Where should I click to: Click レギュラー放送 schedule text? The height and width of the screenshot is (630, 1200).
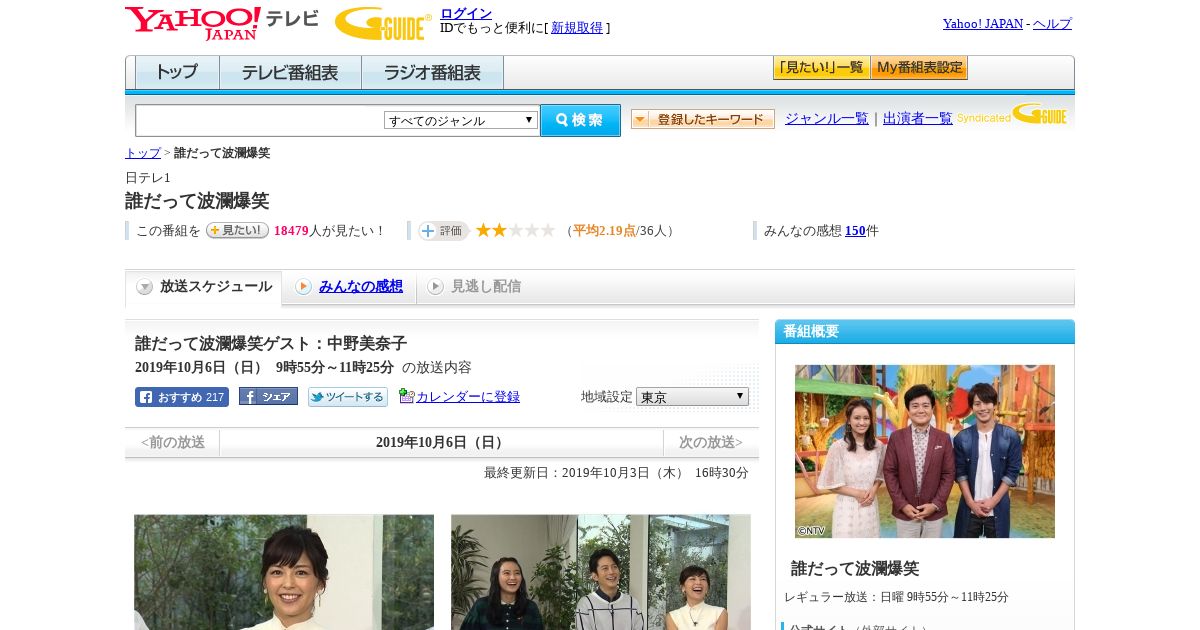click(x=896, y=597)
